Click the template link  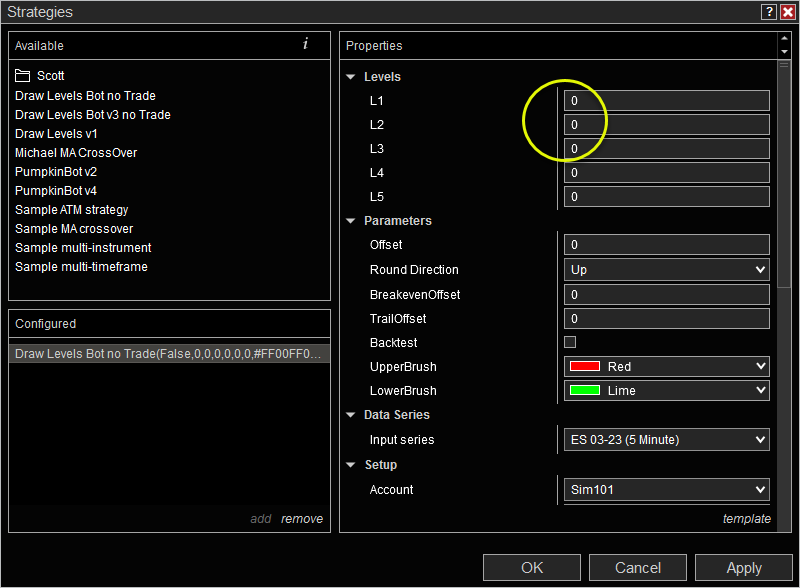(x=746, y=519)
